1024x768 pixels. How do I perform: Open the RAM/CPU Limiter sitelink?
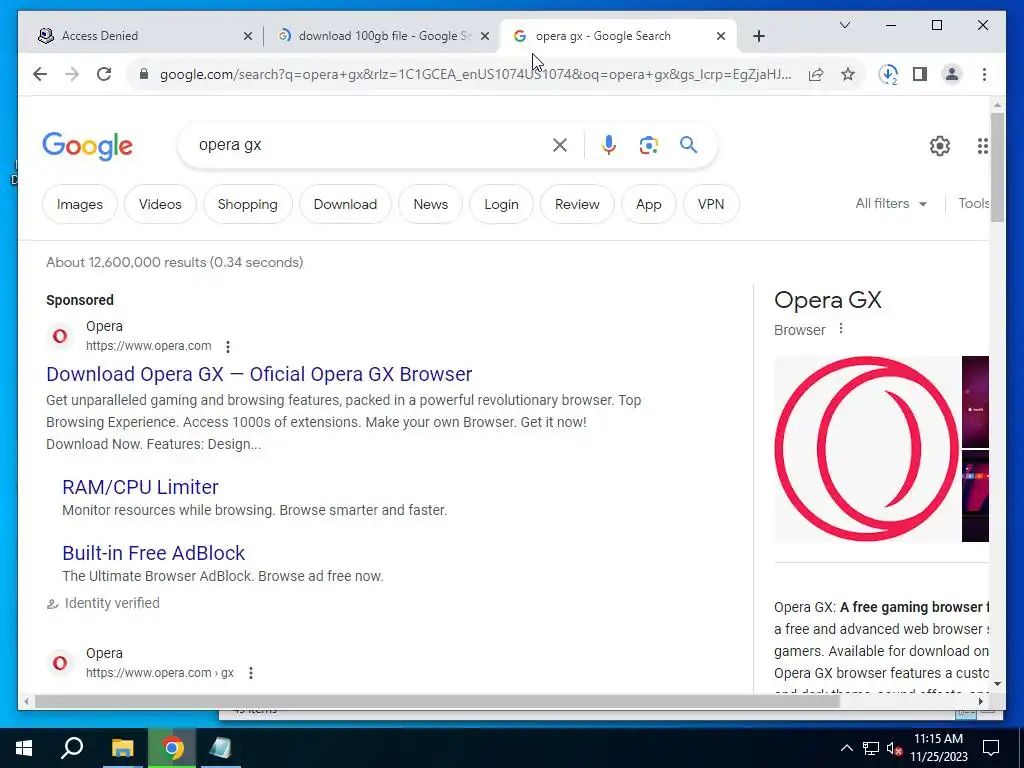click(140, 487)
